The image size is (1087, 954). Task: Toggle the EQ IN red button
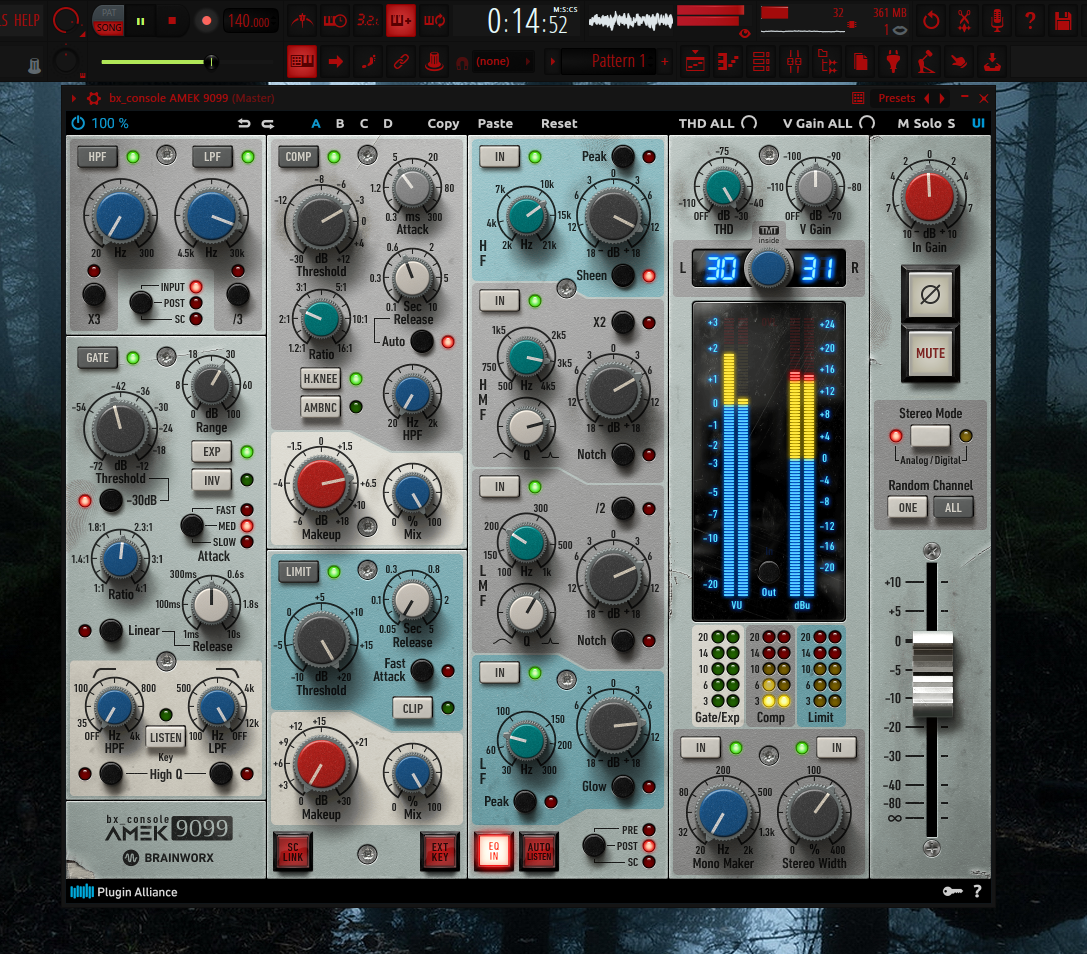(494, 851)
